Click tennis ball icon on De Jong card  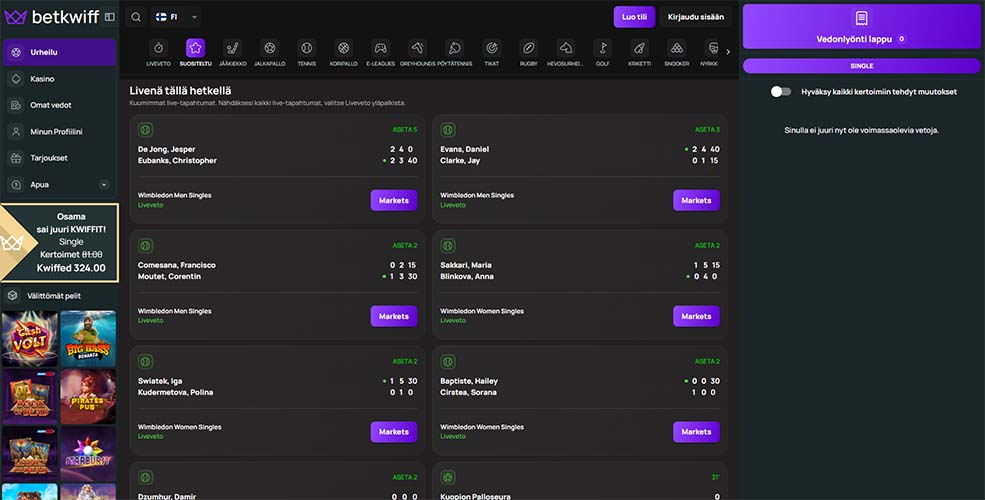tap(145, 130)
